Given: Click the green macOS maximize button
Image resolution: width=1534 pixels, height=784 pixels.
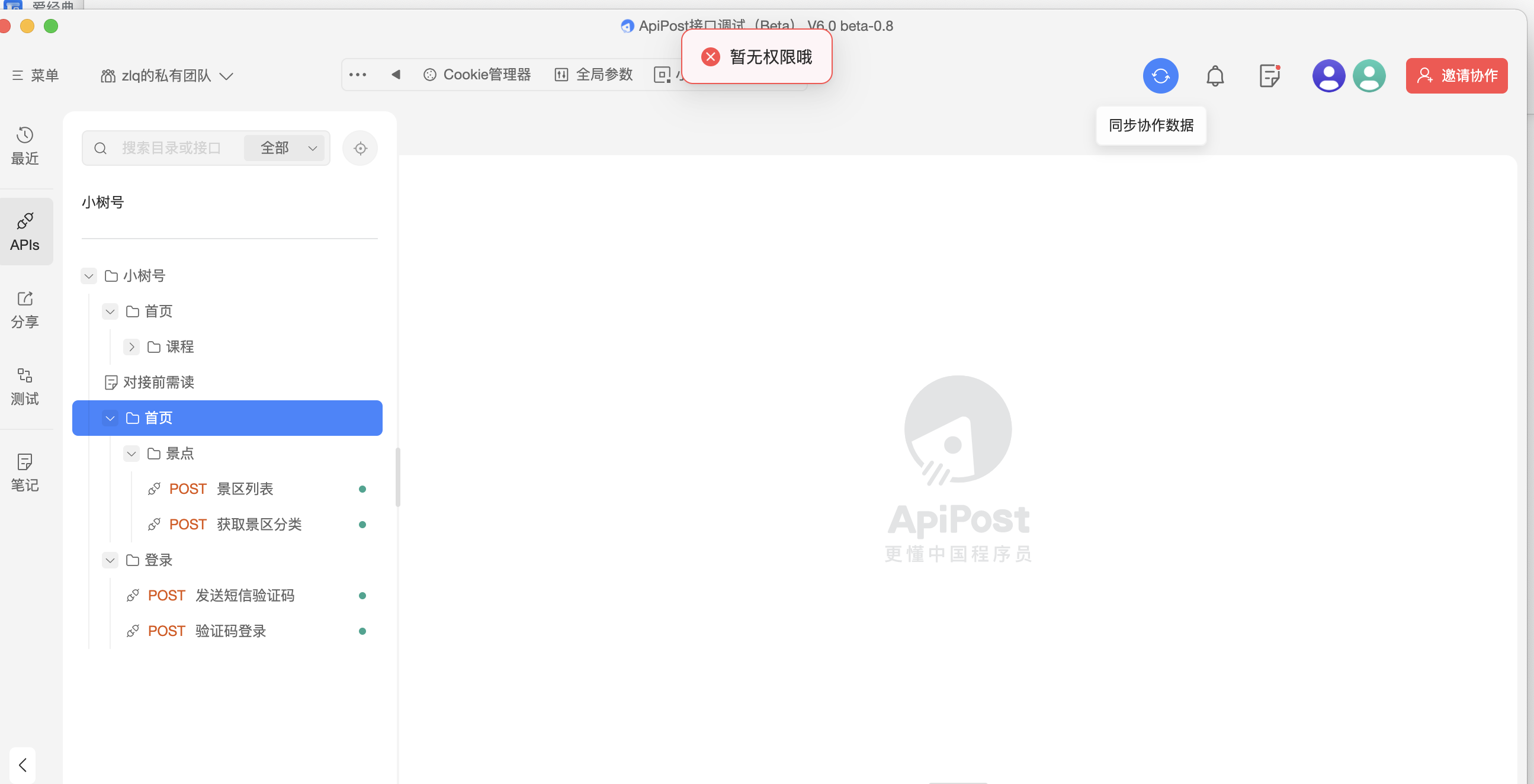Looking at the screenshot, I should (51, 26).
